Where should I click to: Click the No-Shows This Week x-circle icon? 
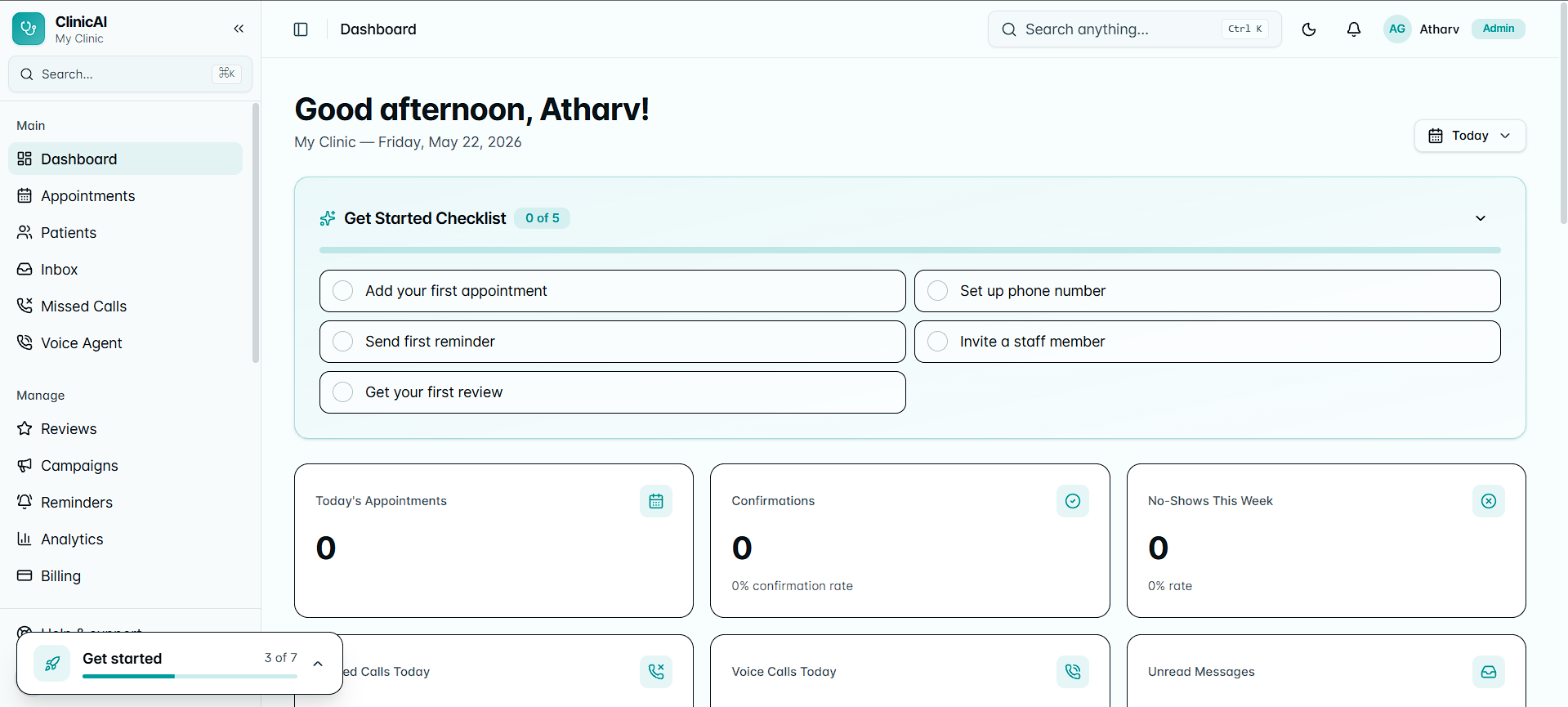pos(1489,501)
